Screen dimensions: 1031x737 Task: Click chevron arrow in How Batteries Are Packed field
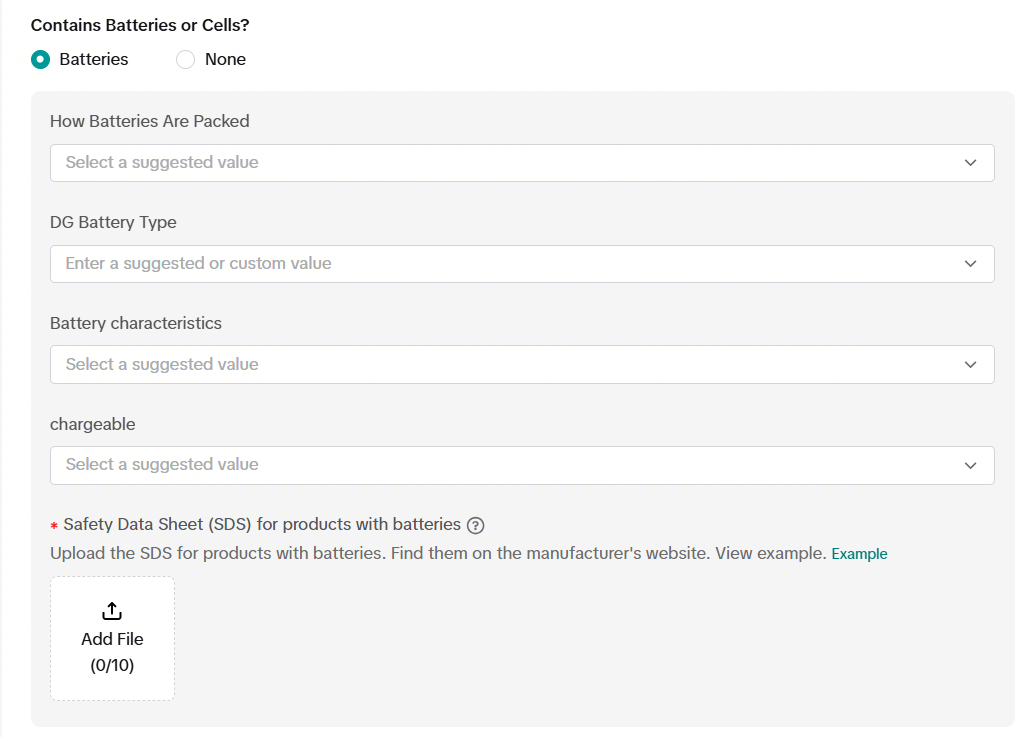[x=970, y=163]
